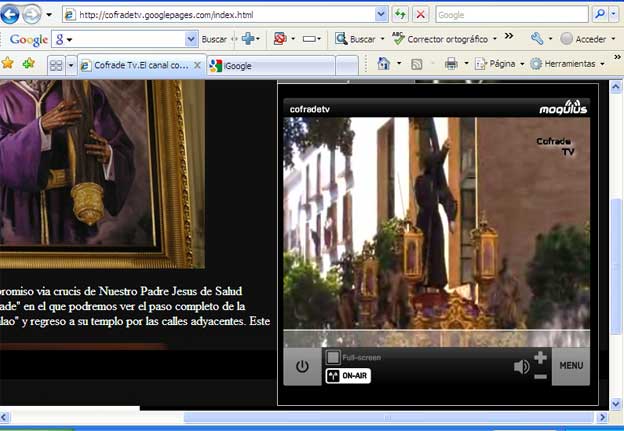Refresh the page with the reload icon
The image size is (624, 431).
click(400, 14)
